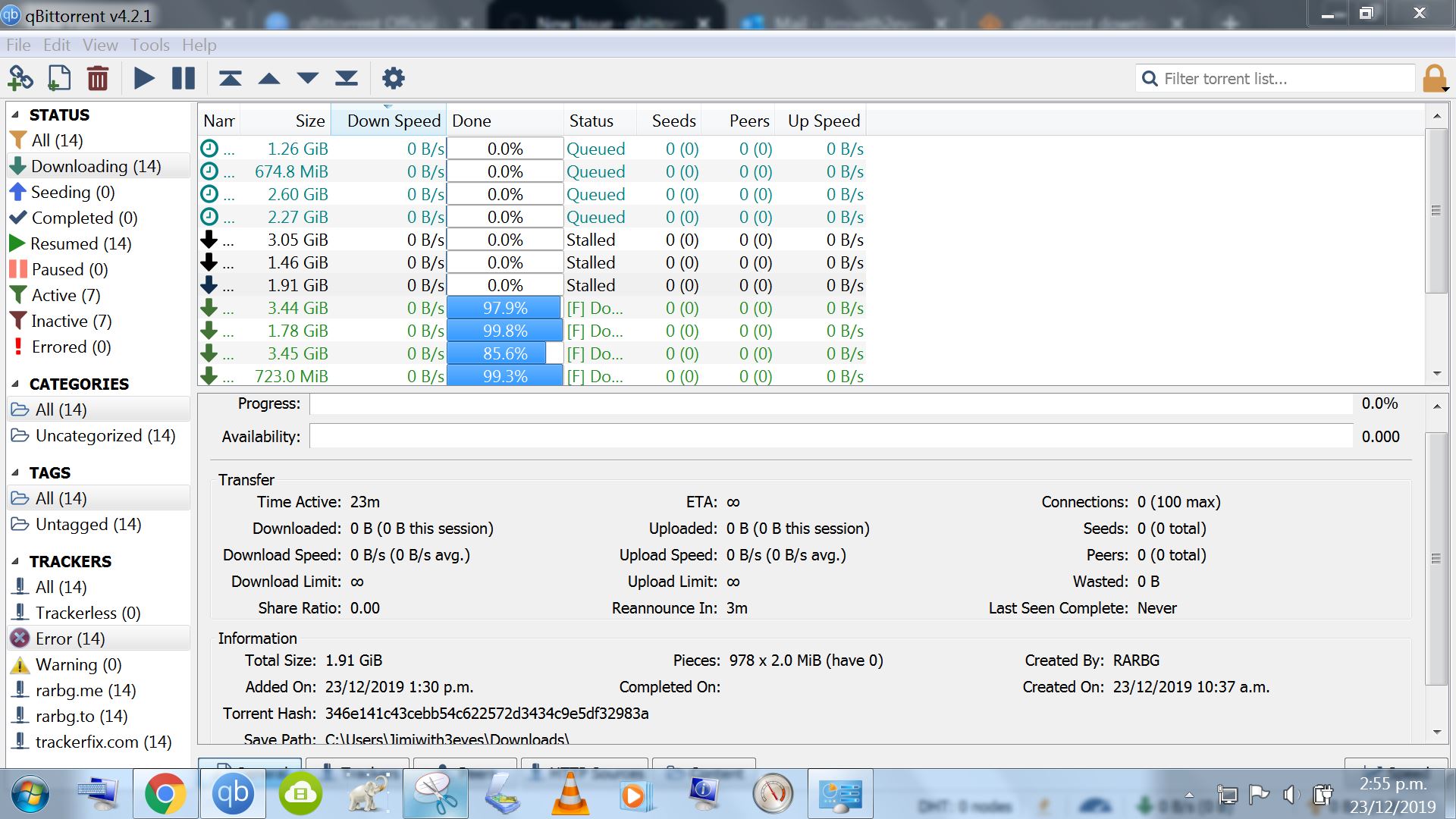Viewport: 1456px width, 819px height.
Task: Open VLC media player from the taskbar
Action: pos(570,794)
